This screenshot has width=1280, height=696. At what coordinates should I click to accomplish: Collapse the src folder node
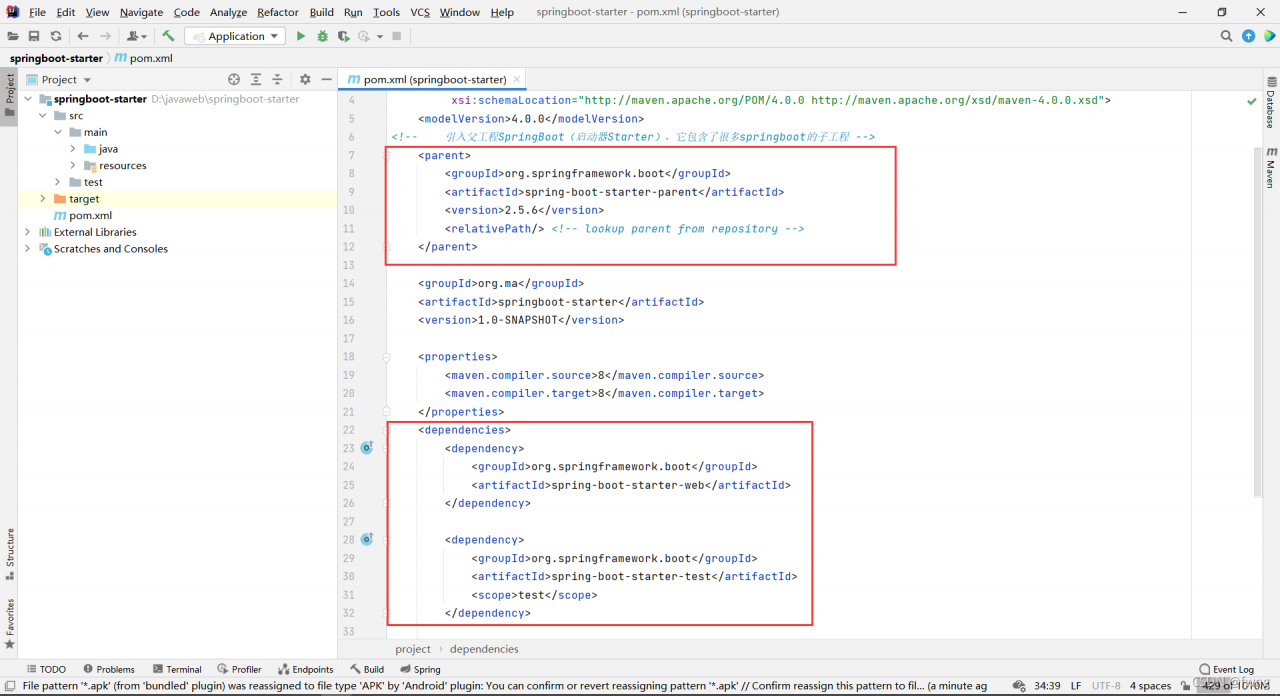point(43,116)
